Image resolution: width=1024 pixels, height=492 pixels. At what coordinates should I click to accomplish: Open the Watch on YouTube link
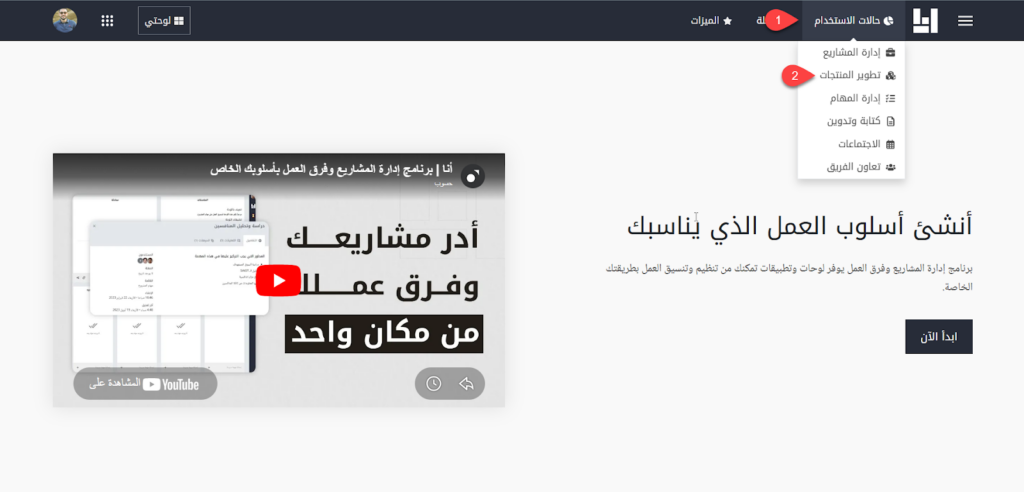145,384
